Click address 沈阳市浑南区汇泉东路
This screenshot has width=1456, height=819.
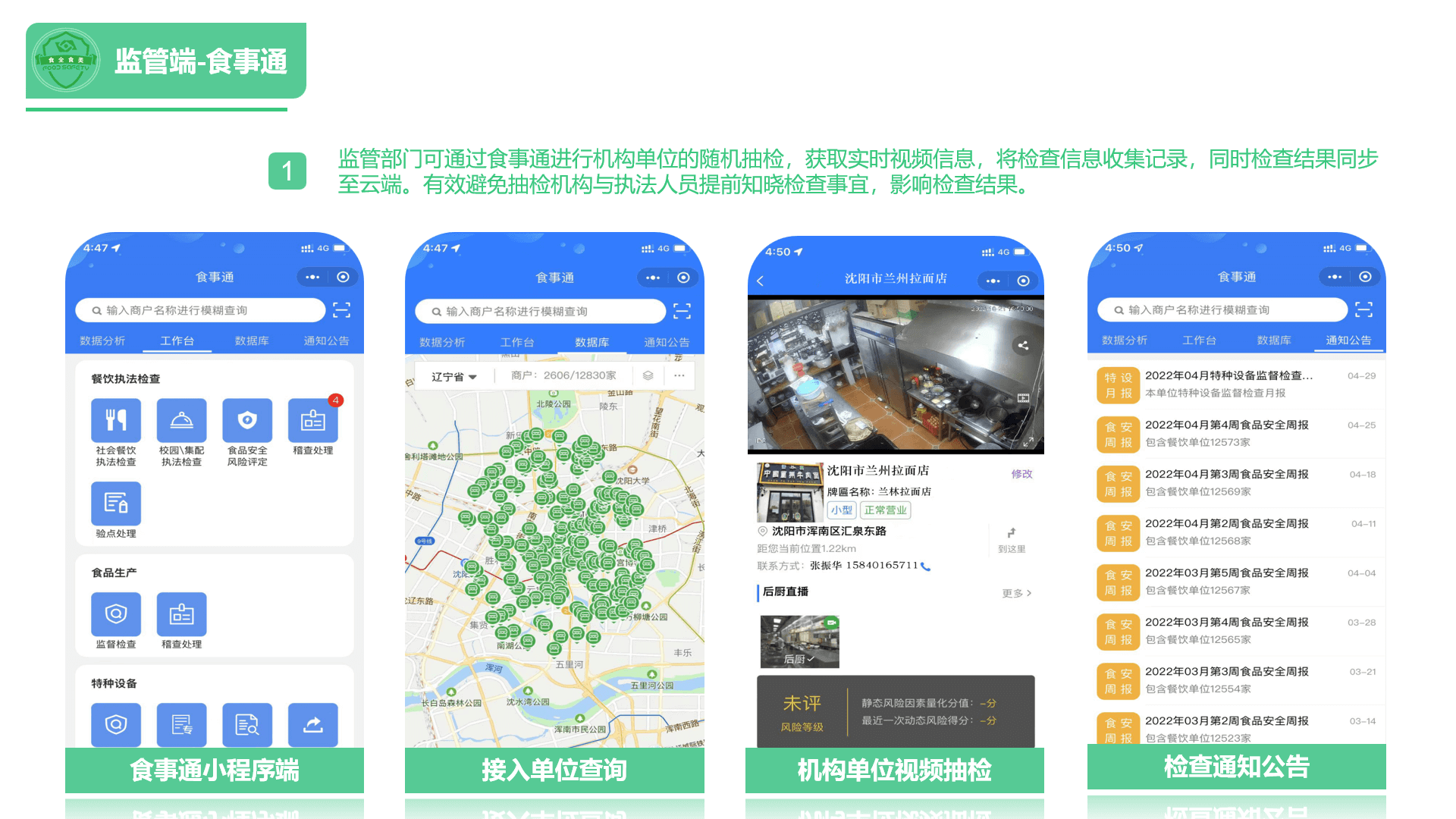pos(829,532)
